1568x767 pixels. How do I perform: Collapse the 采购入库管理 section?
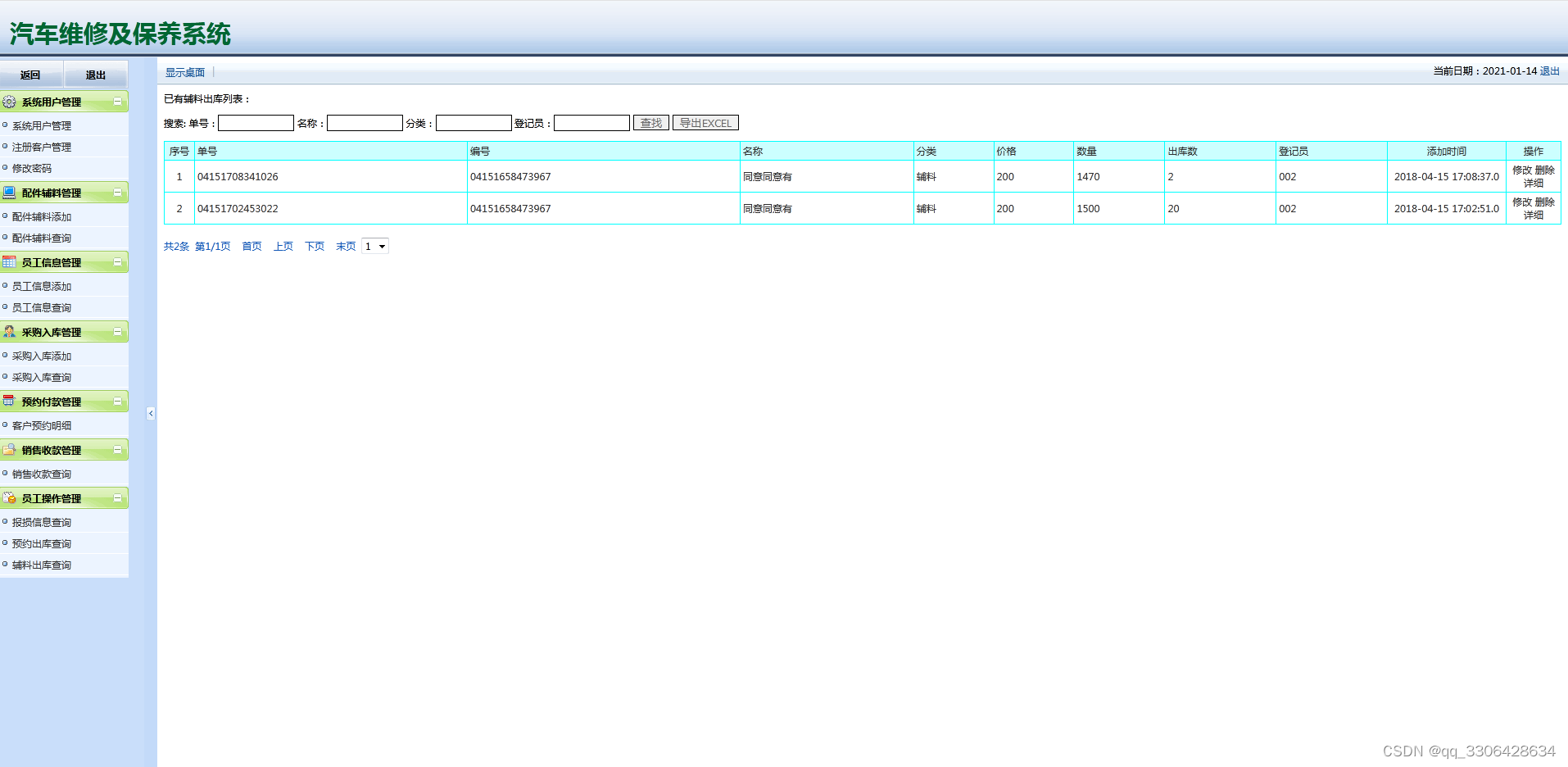pos(117,332)
